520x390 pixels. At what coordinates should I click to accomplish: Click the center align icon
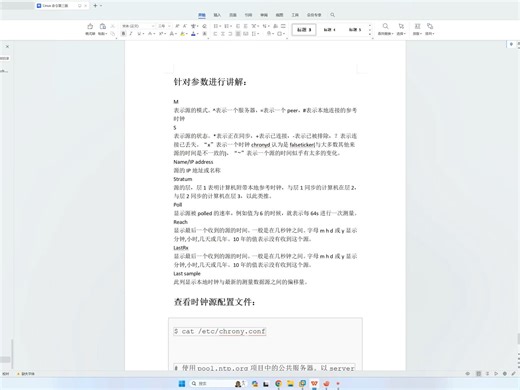click(223, 34)
